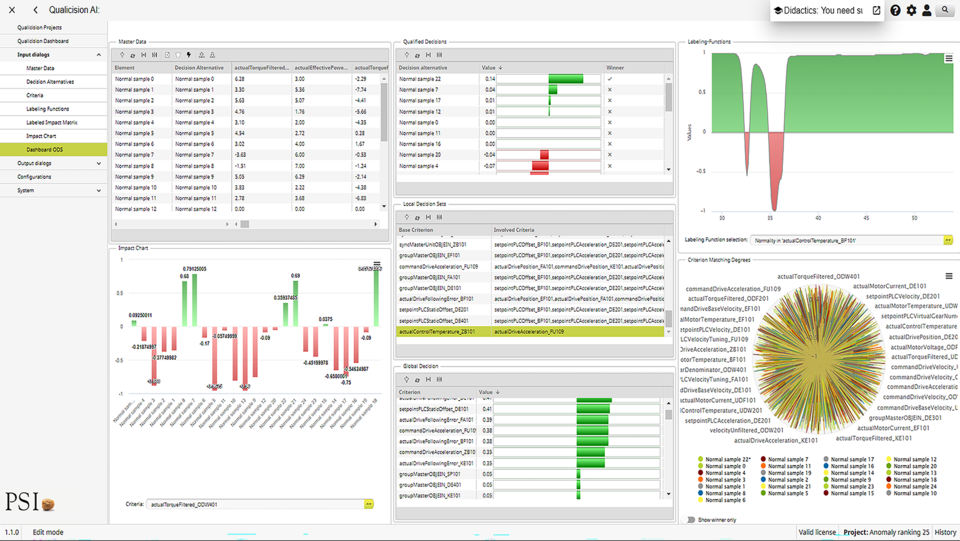Open Didactics message in external window

tap(876, 10)
